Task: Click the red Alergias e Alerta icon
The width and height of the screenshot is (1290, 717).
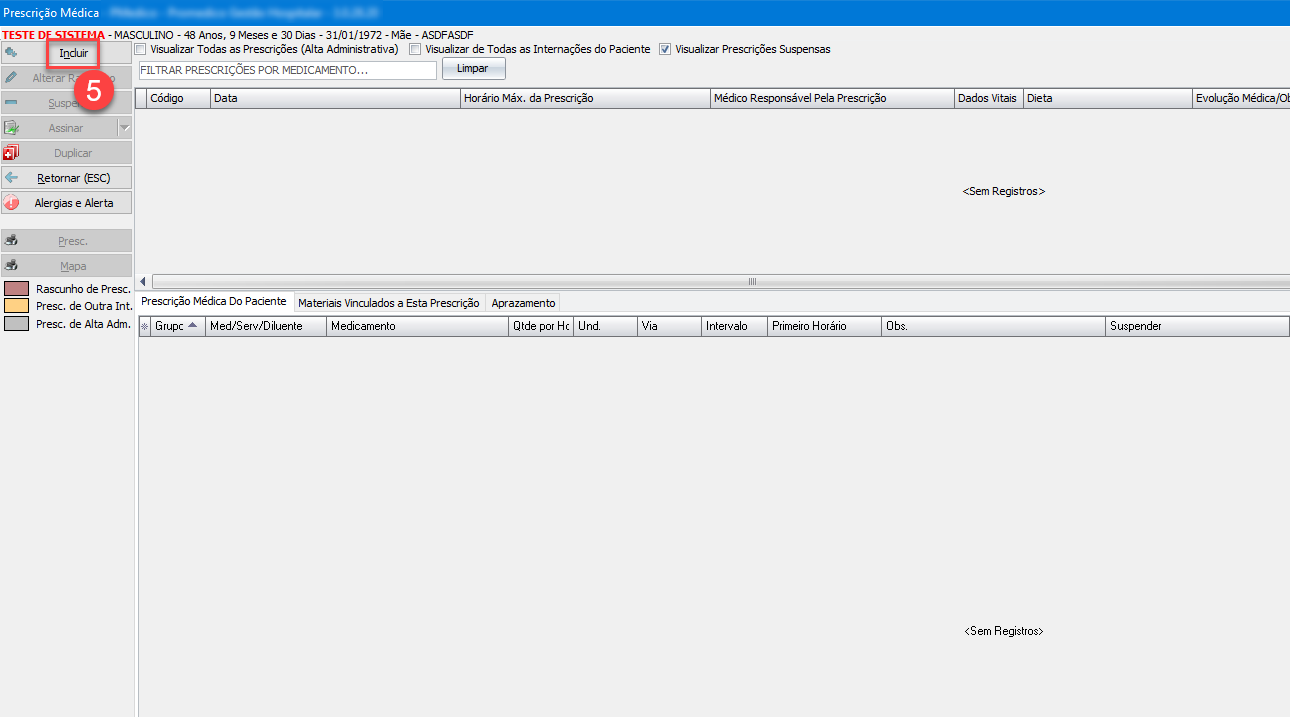Action: pyautogui.click(x=11, y=203)
